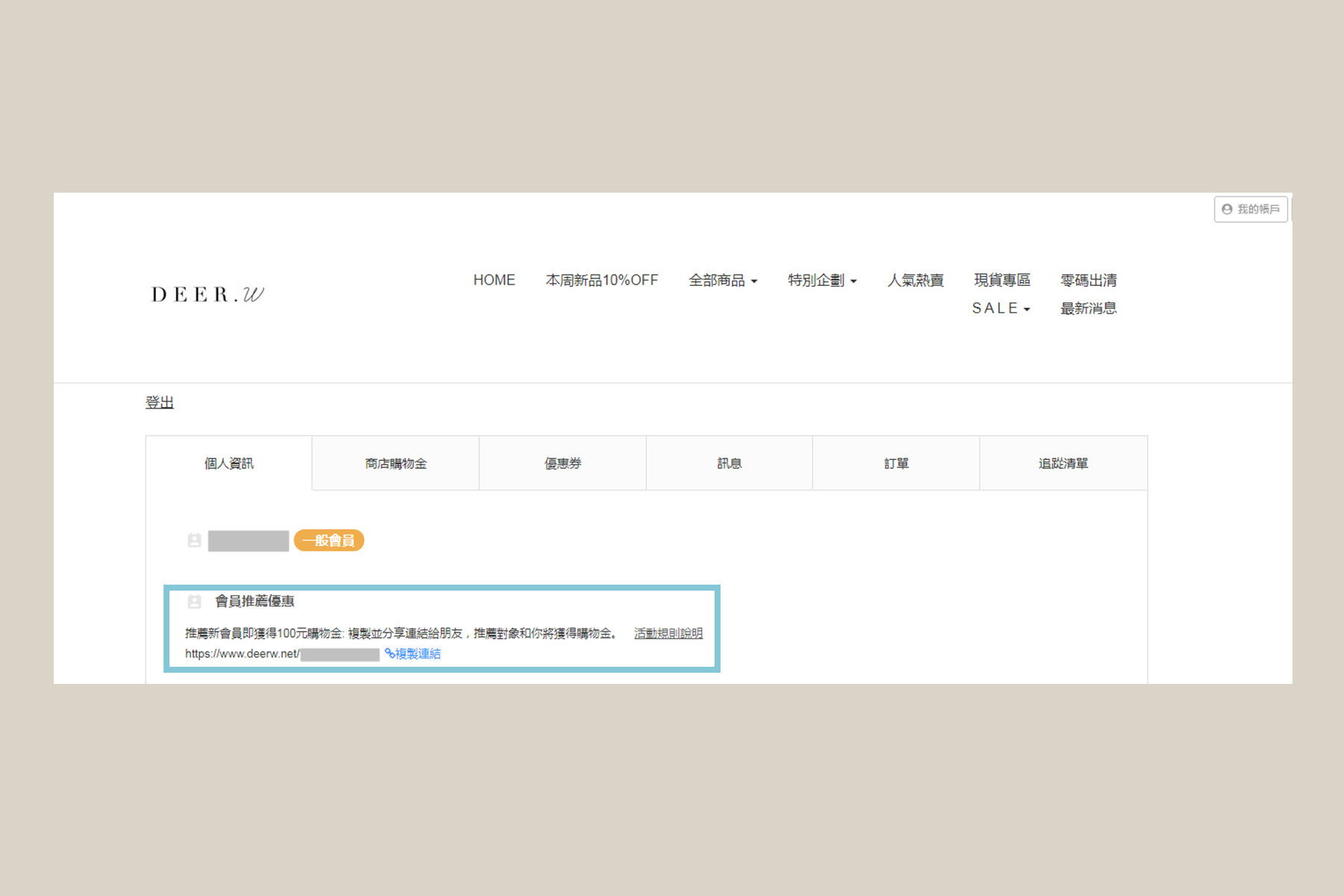Click the DEER.W logo
The image size is (1344, 896).
click(208, 294)
